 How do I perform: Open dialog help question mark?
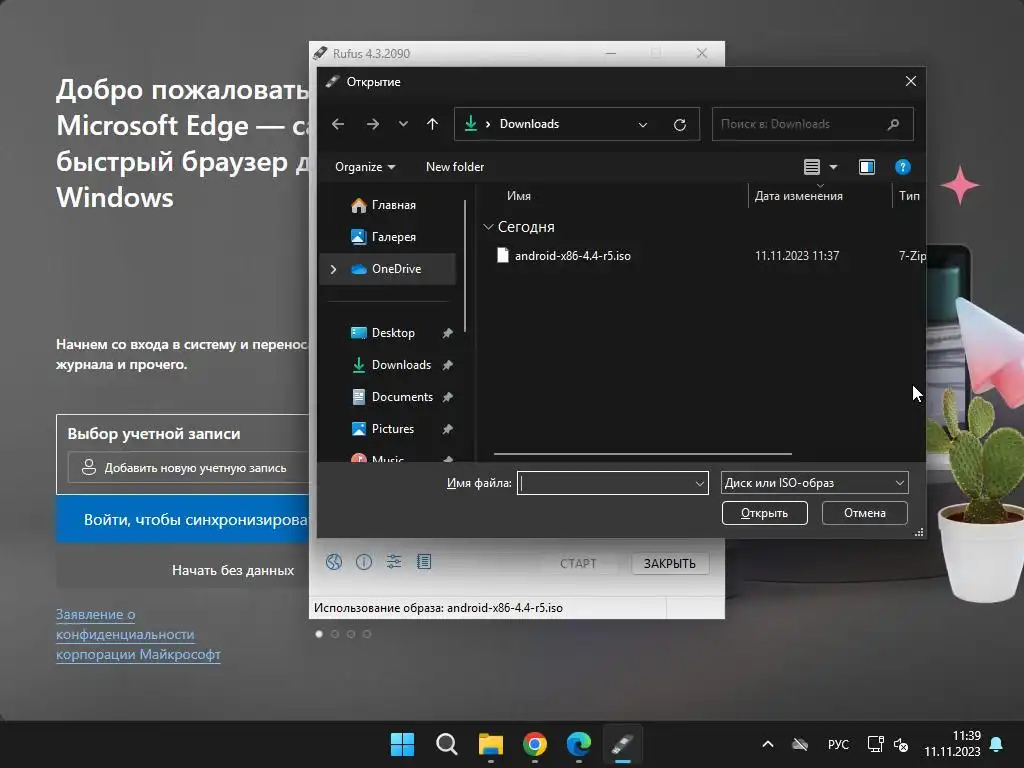point(903,167)
